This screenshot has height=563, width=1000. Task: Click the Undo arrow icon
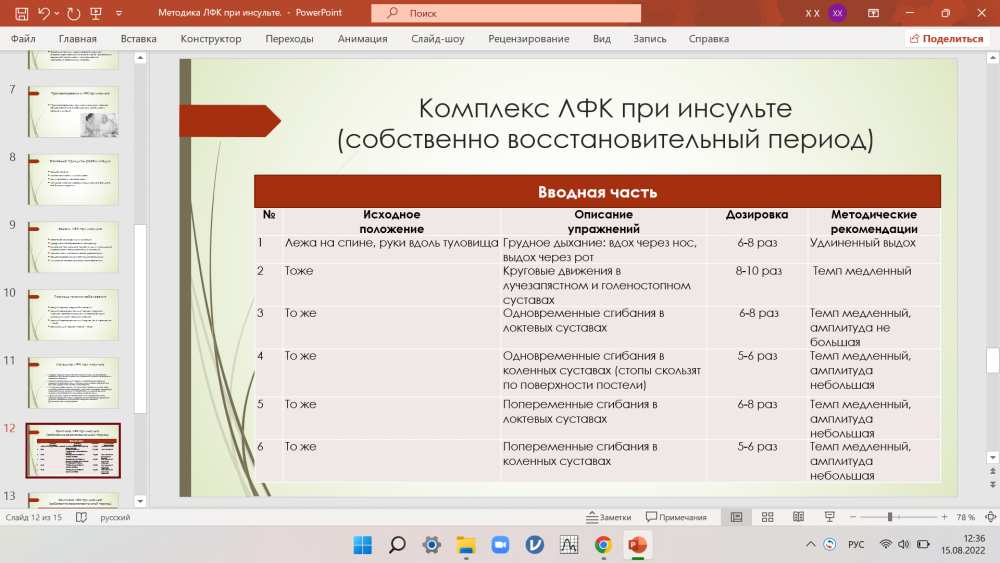pos(44,13)
